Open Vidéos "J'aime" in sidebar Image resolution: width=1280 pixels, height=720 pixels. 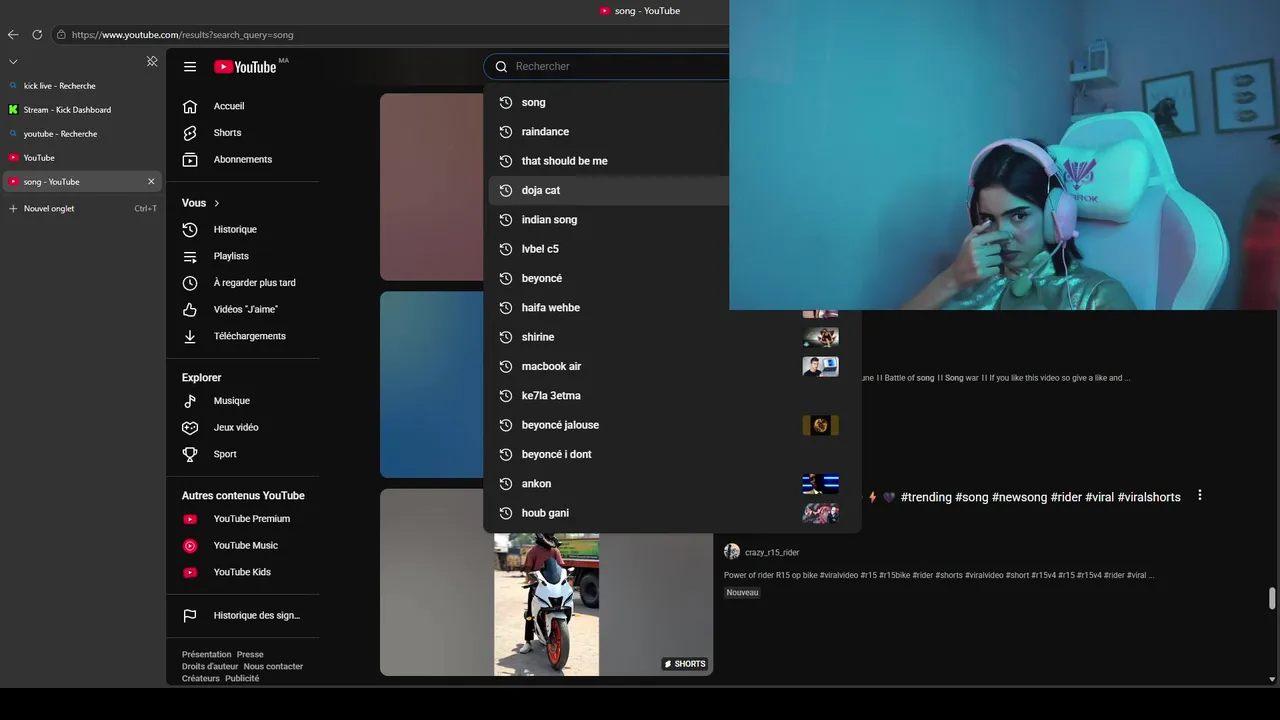pyautogui.click(x=243, y=310)
